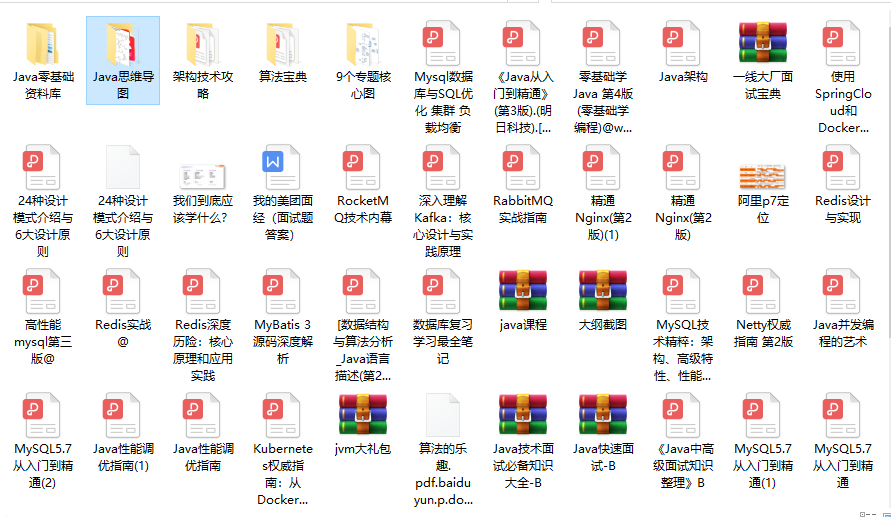
Task: Click the MyBatis 3源码深度解析 PDF icon
Action: [281, 291]
